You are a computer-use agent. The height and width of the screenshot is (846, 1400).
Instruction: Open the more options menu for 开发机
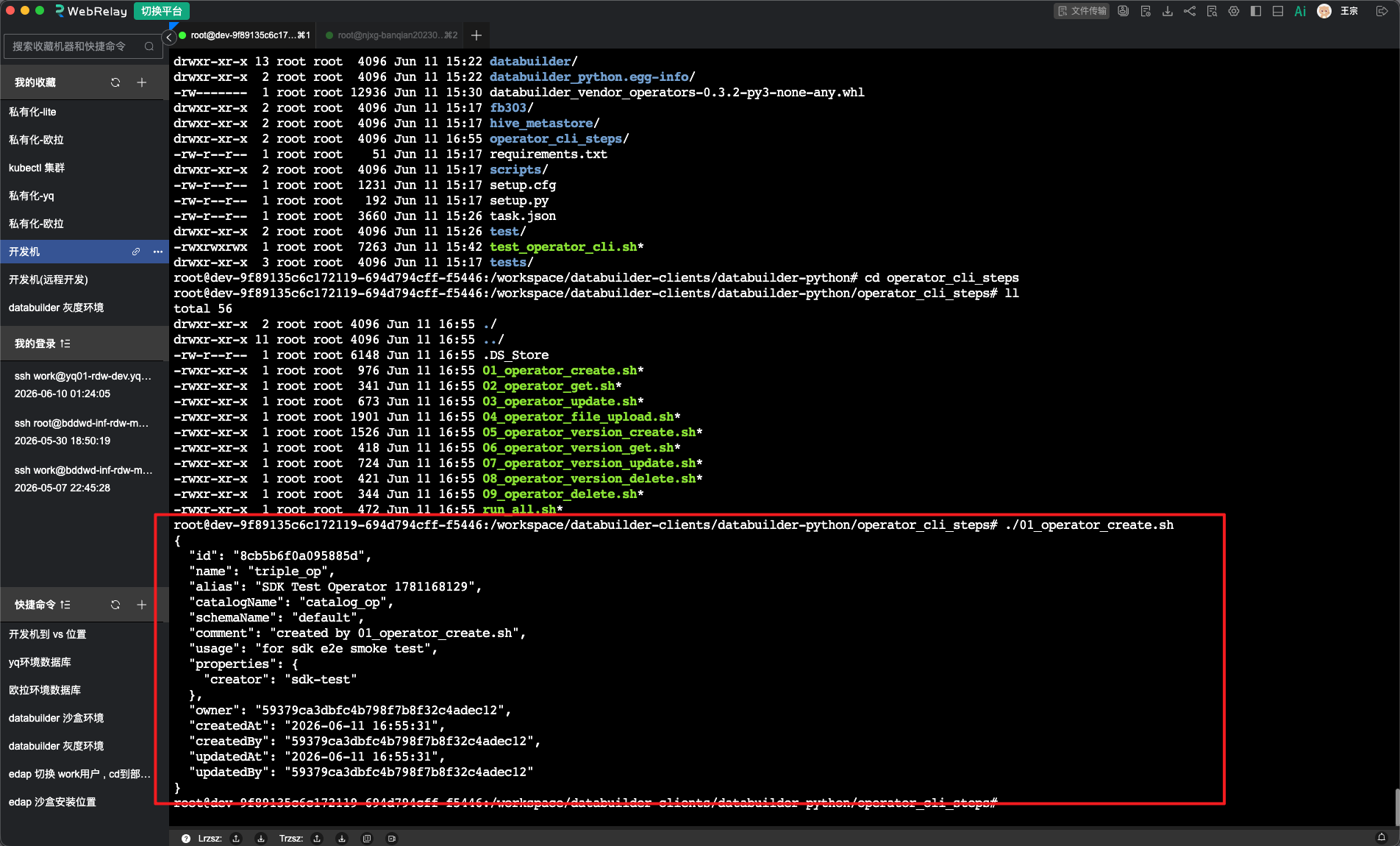click(158, 252)
